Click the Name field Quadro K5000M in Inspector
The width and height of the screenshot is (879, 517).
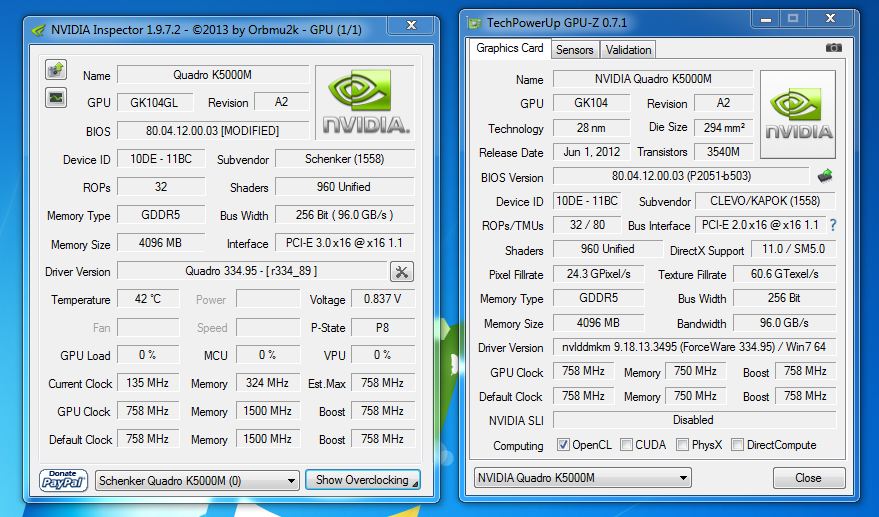[213, 75]
